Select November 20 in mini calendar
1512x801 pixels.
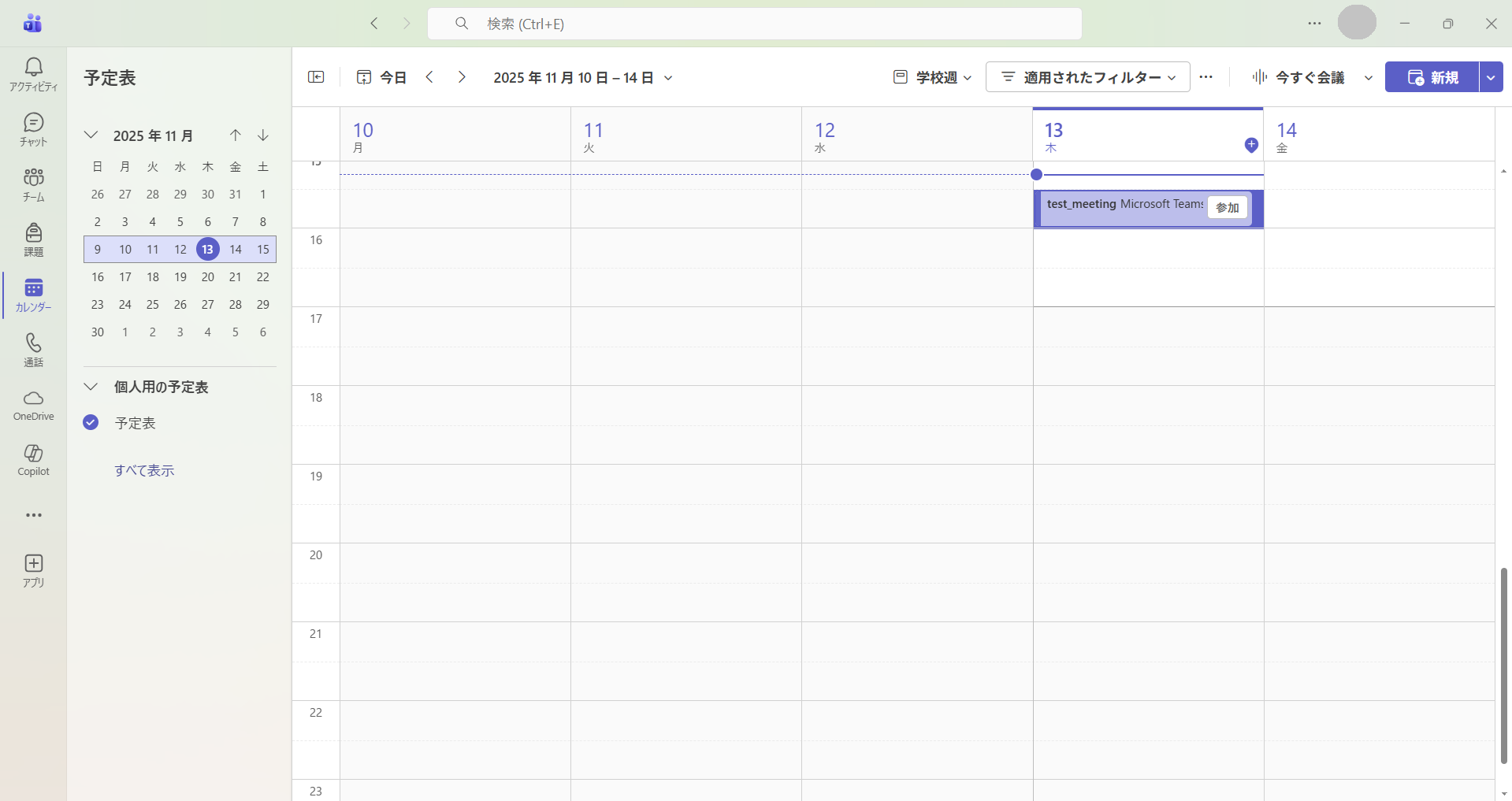[x=208, y=277]
